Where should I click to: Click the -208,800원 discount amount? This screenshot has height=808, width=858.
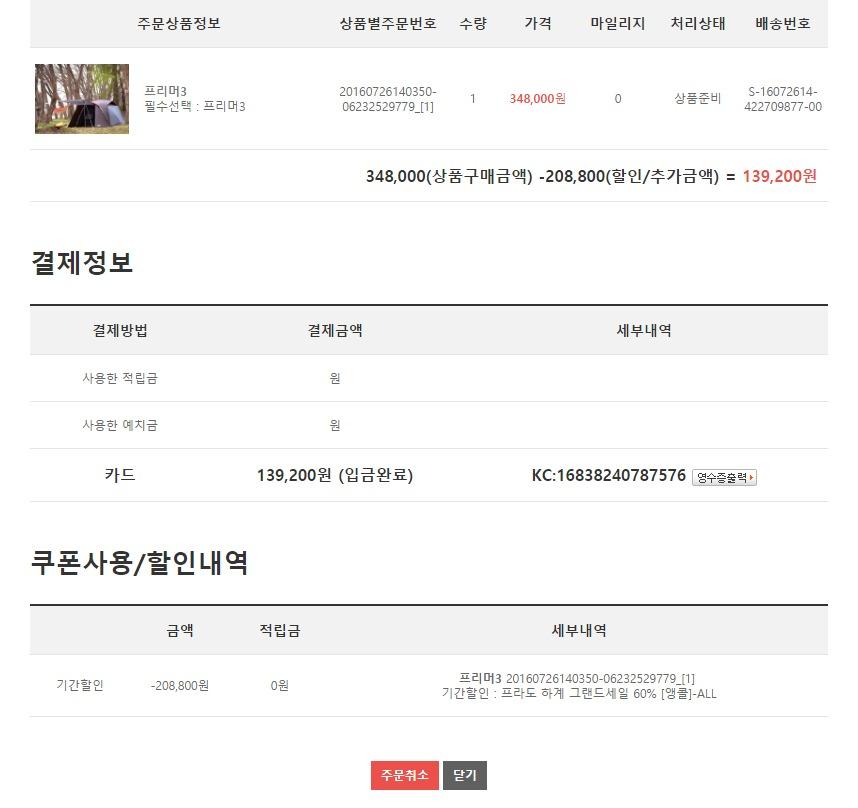click(179, 685)
